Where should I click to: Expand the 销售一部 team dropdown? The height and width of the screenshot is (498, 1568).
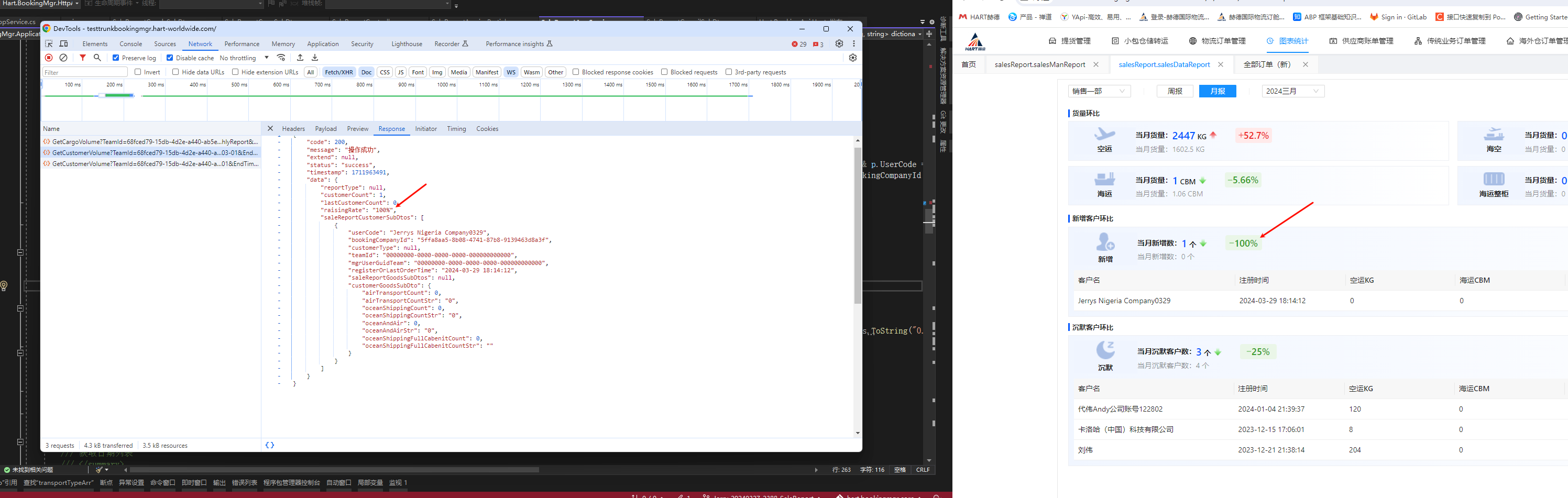[x=1099, y=91]
